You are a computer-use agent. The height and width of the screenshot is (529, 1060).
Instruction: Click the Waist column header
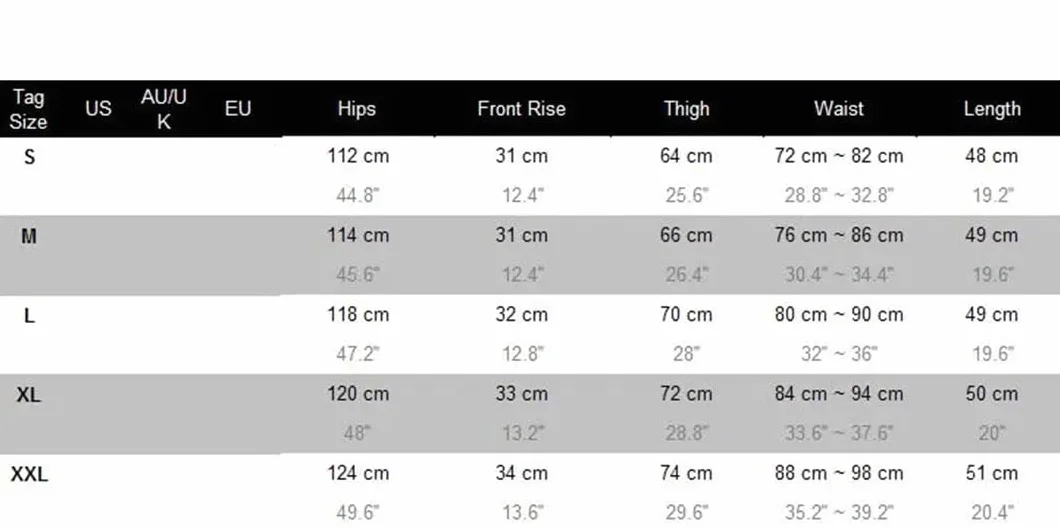tap(839, 109)
